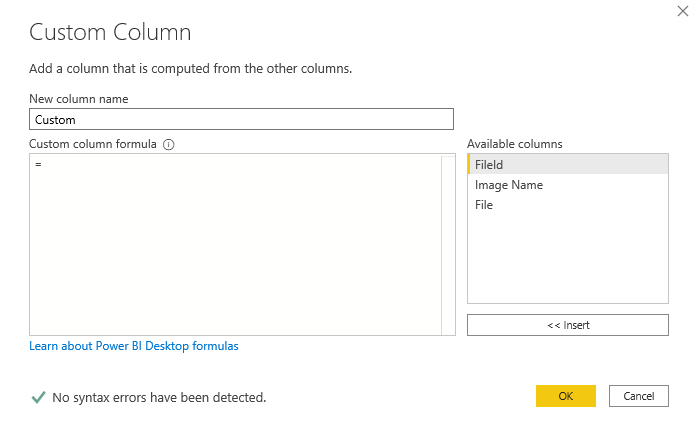Viewport: 699px width, 433px height.
Task: Click the 'No syntax errors' status message
Action: click(x=159, y=397)
